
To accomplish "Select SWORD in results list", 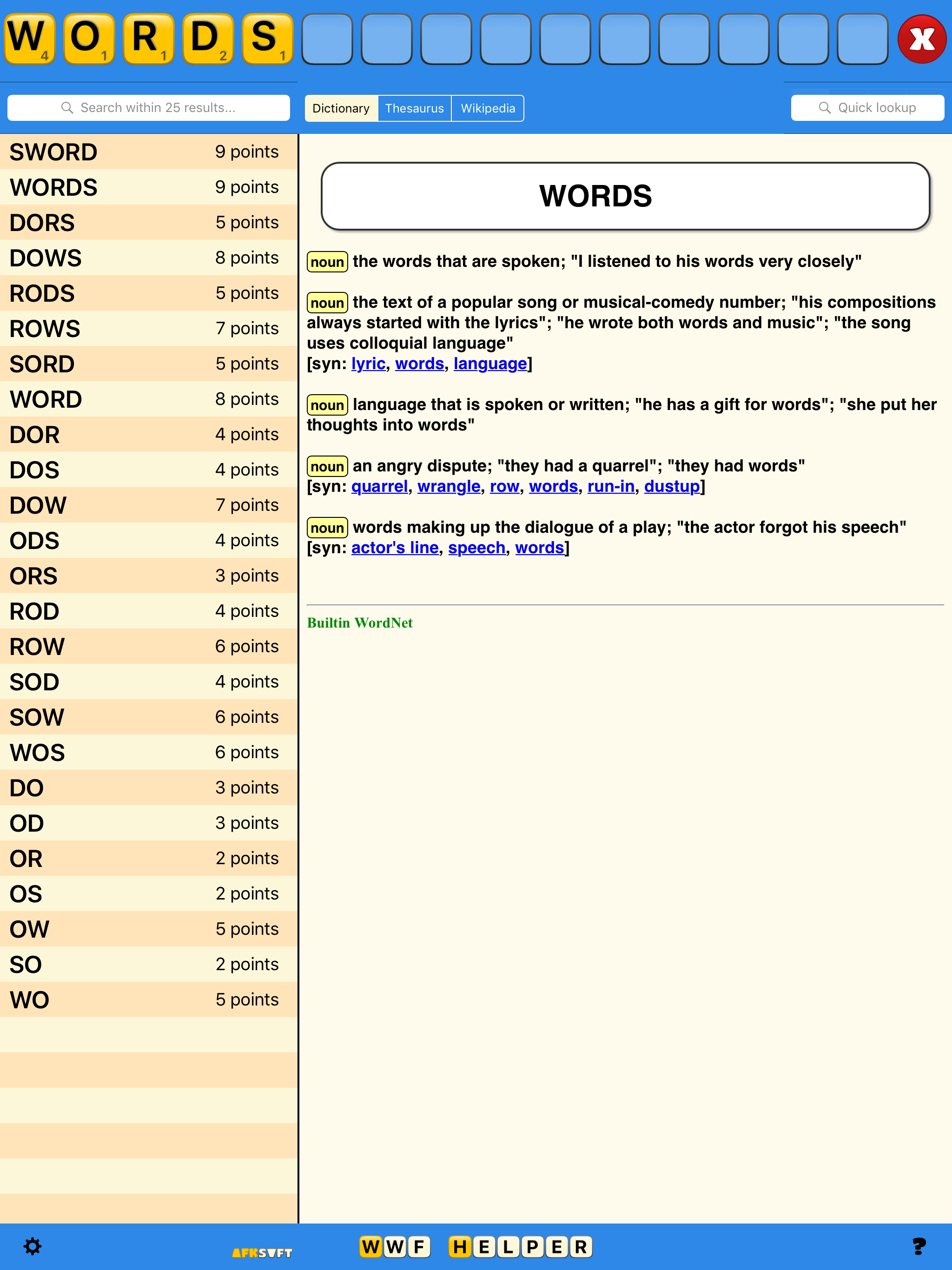I will (148, 152).
